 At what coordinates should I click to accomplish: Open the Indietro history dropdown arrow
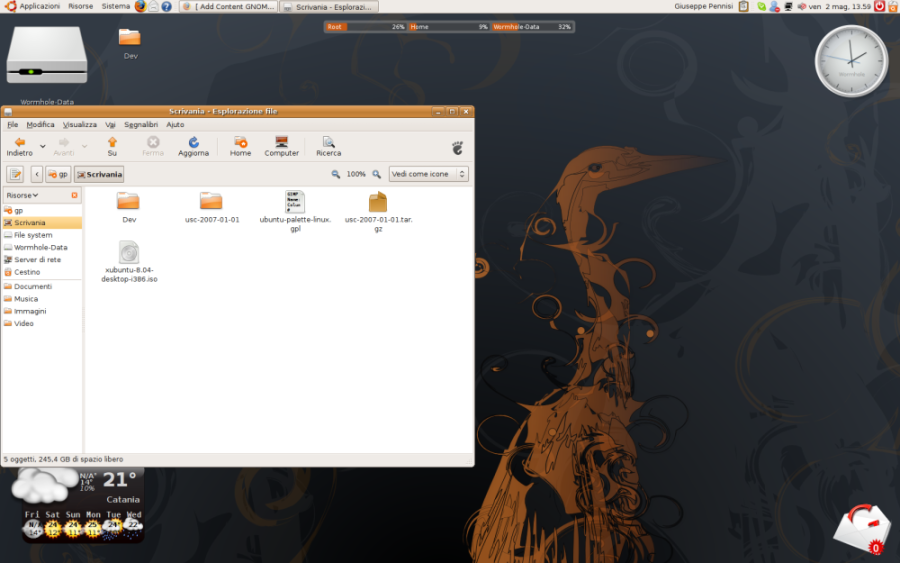[42, 146]
